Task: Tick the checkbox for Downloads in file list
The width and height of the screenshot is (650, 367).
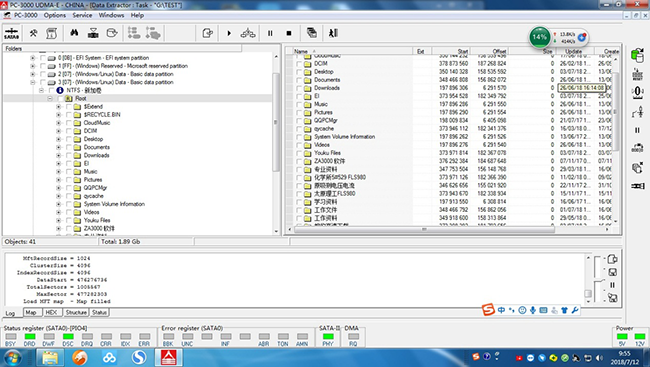Action: pyautogui.click(x=299, y=88)
